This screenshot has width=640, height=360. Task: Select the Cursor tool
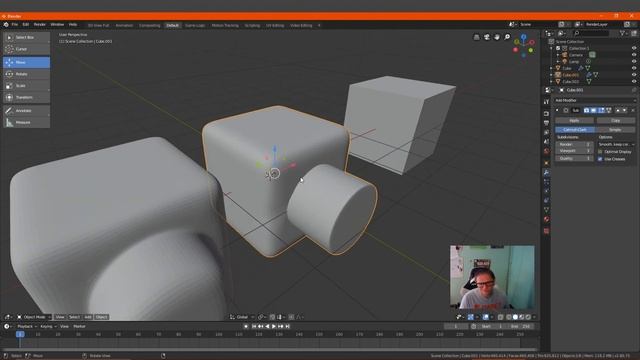[27, 49]
